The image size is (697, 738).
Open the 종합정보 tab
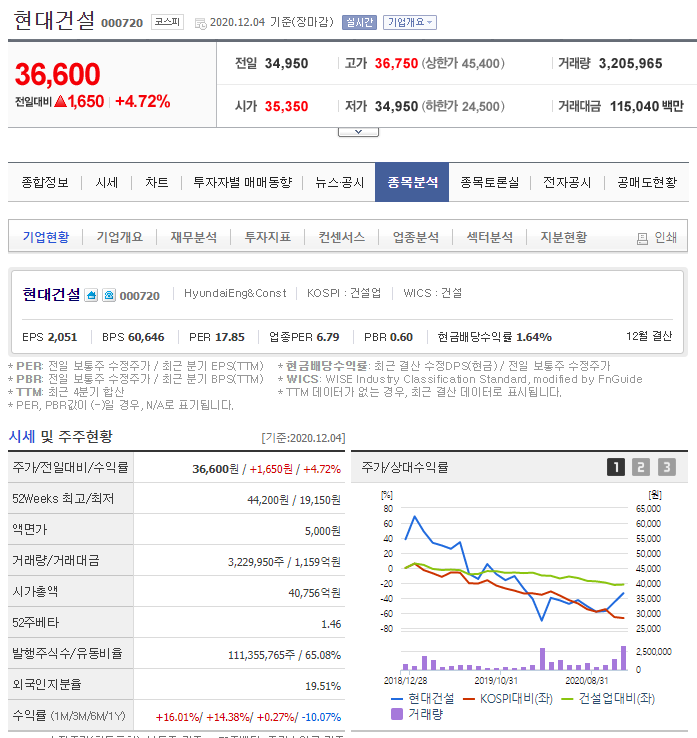tap(45, 183)
